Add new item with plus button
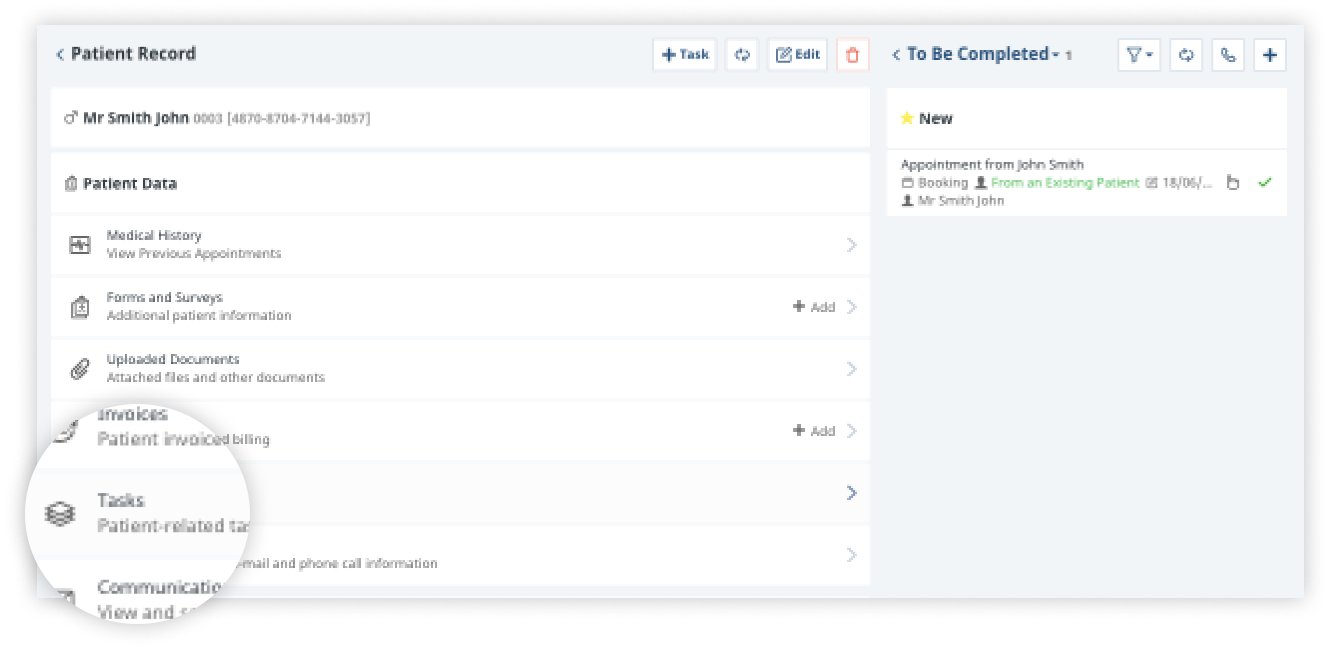The image size is (1329, 649). 1270,55
